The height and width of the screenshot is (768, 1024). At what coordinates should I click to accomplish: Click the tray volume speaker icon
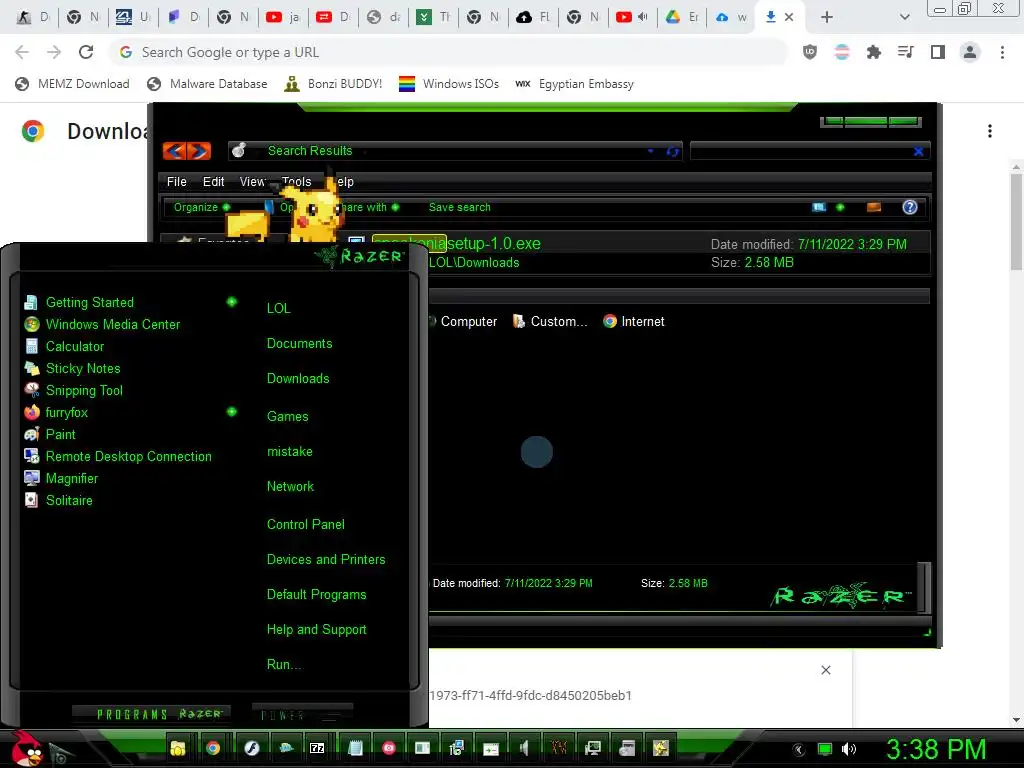(848, 749)
